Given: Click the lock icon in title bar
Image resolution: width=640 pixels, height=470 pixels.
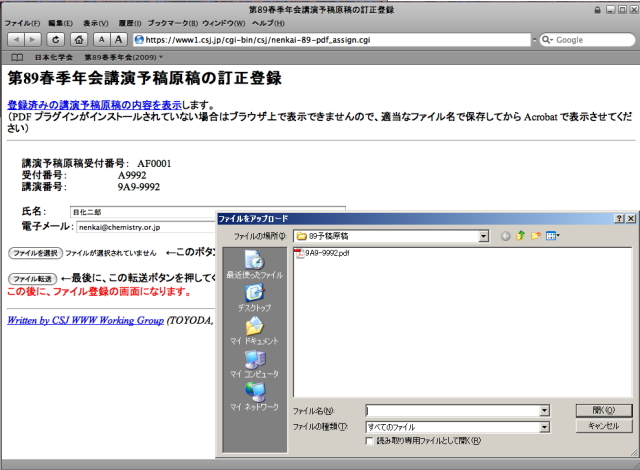Looking at the screenshot, I should 598,10.
